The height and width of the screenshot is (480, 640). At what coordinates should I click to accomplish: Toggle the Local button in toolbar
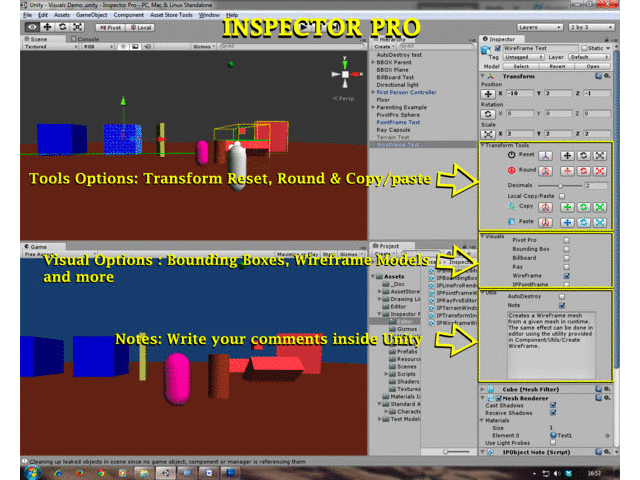click(x=140, y=27)
